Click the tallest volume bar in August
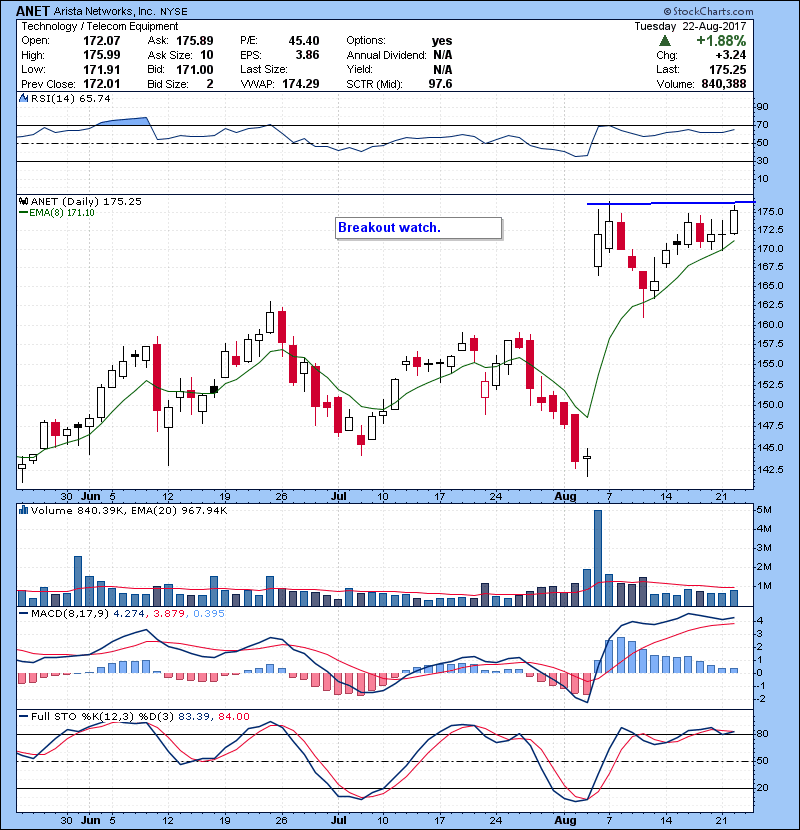Image resolution: width=800 pixels, height=830 pixels. pos(598,558)
